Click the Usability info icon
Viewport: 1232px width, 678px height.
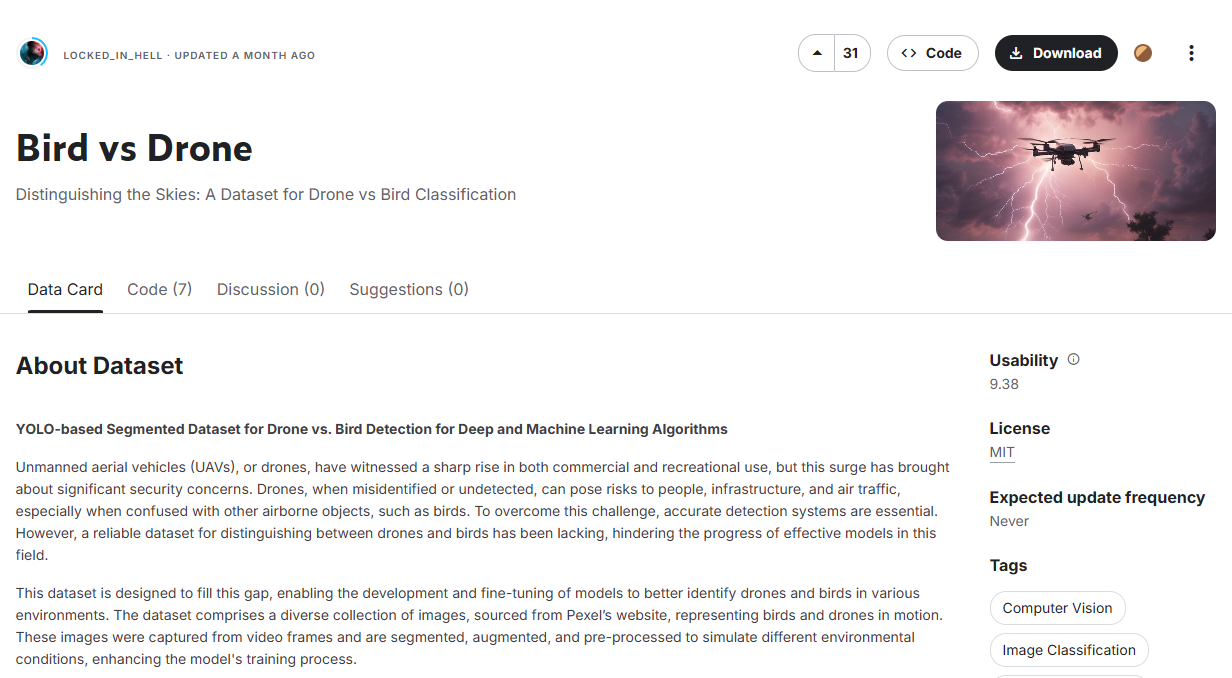[x=1073, y=359]
